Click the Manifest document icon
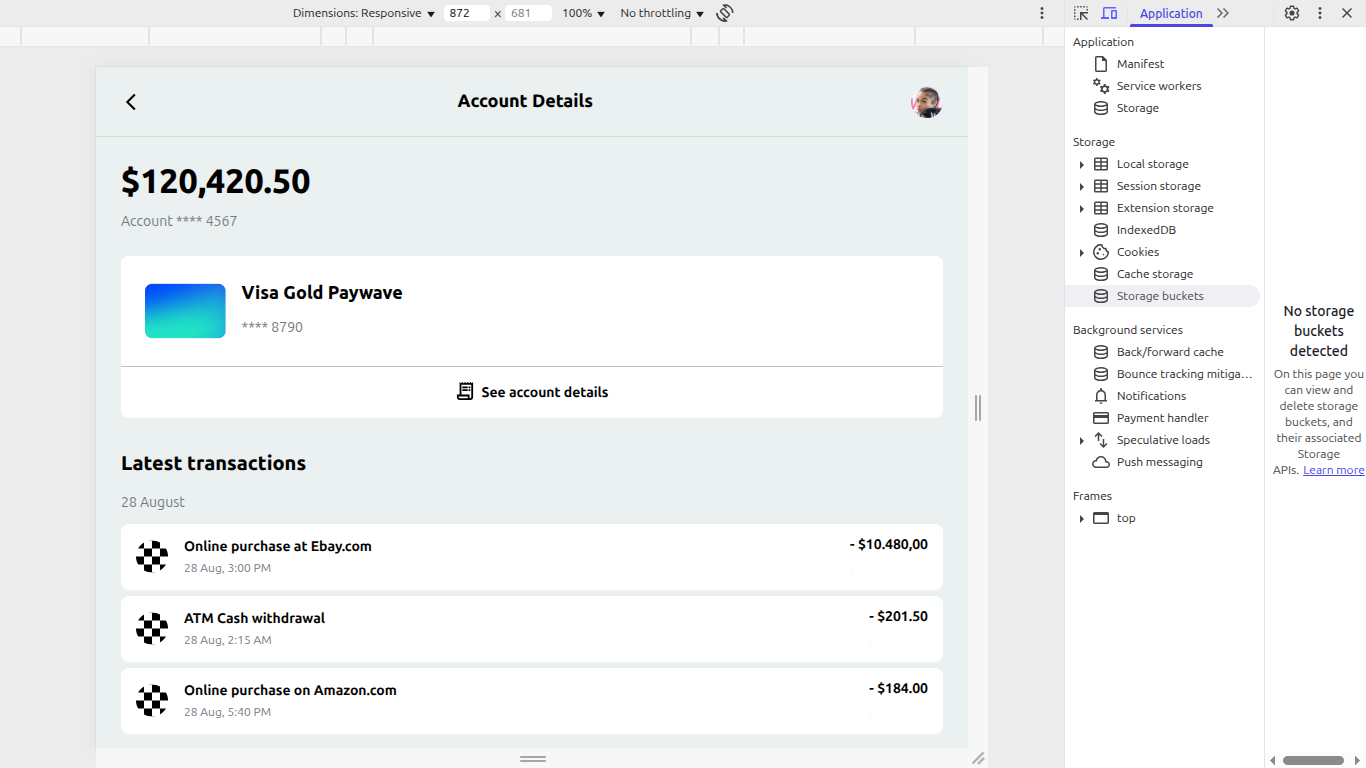 pyautogui.click(x=1101, y=64)
